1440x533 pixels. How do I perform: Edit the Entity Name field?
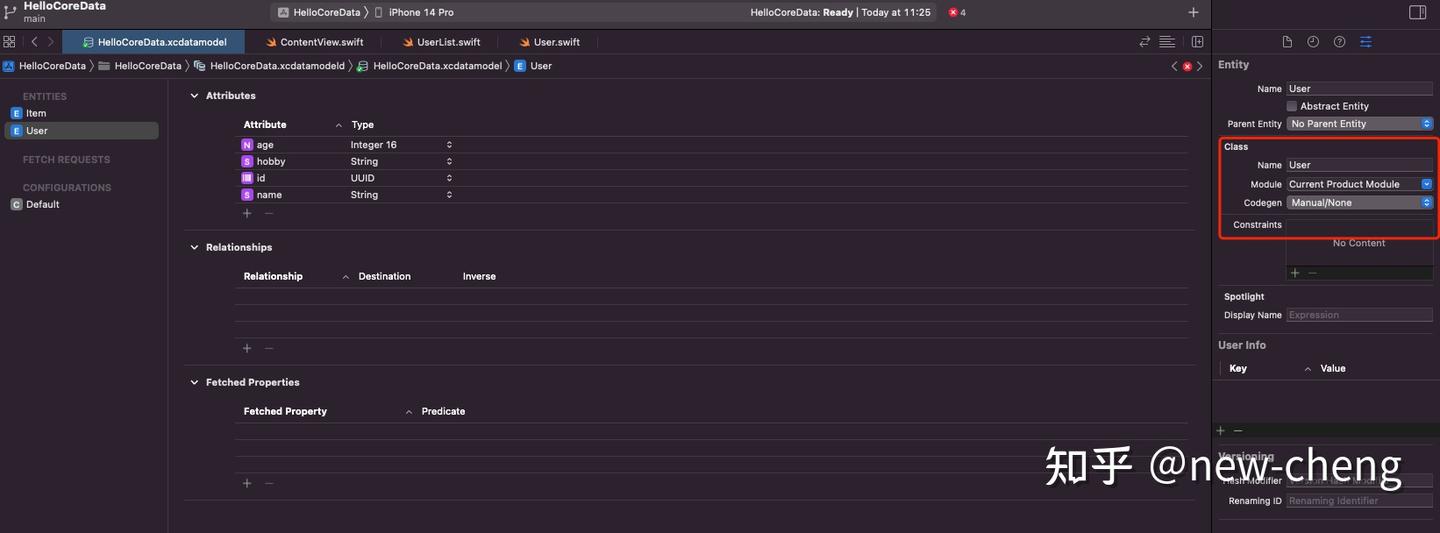[x=1359, y=89]
